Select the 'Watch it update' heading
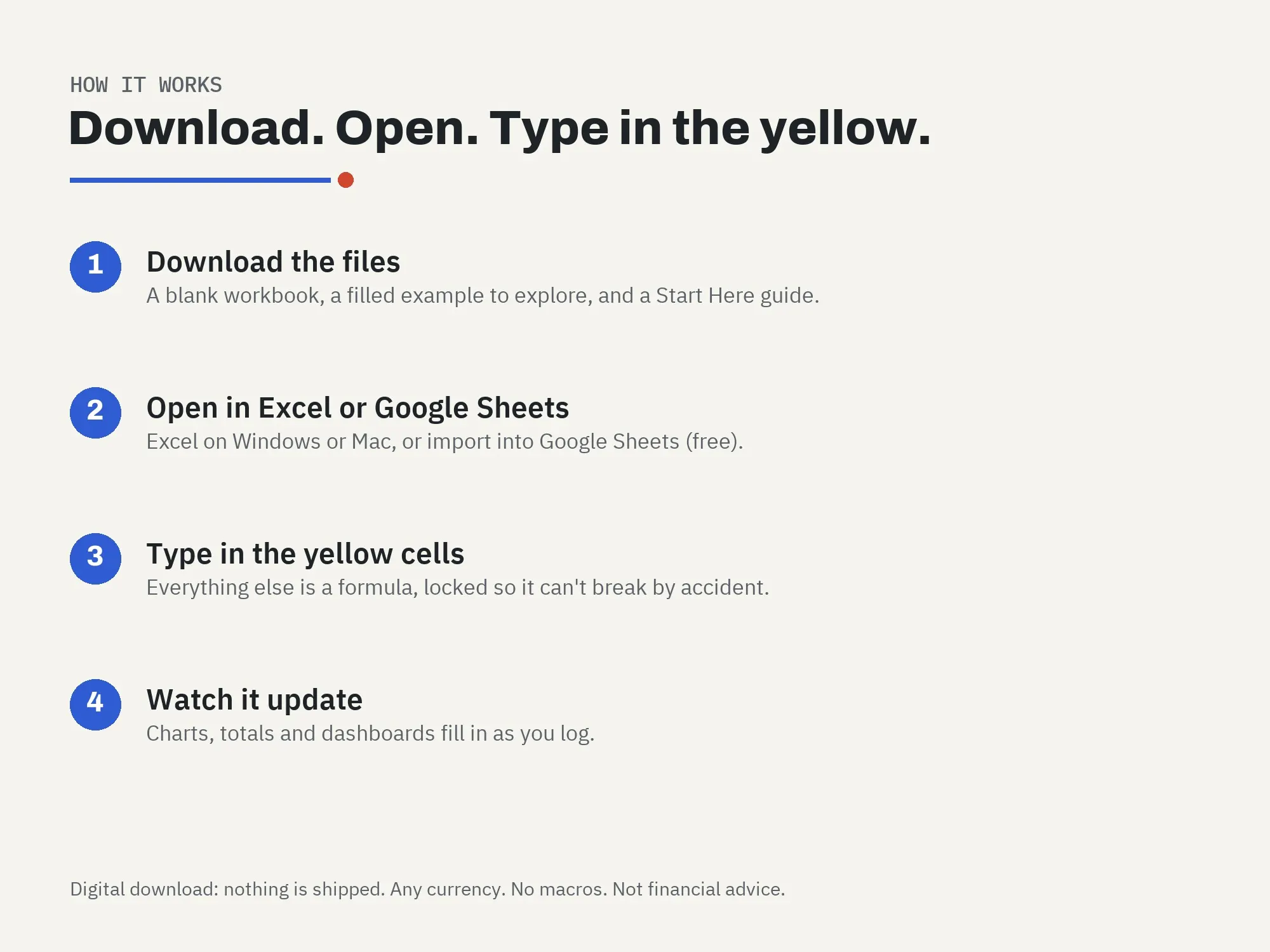This screenshot has width=1270, height=952. pyautogui.click(x=255, y=701)
